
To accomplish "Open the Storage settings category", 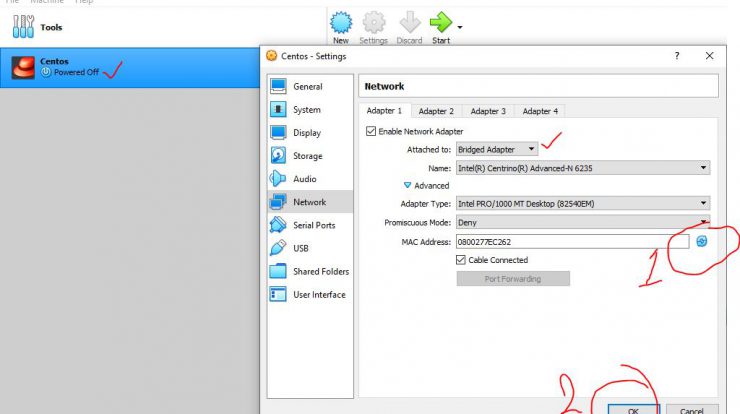I will (310, 156).
